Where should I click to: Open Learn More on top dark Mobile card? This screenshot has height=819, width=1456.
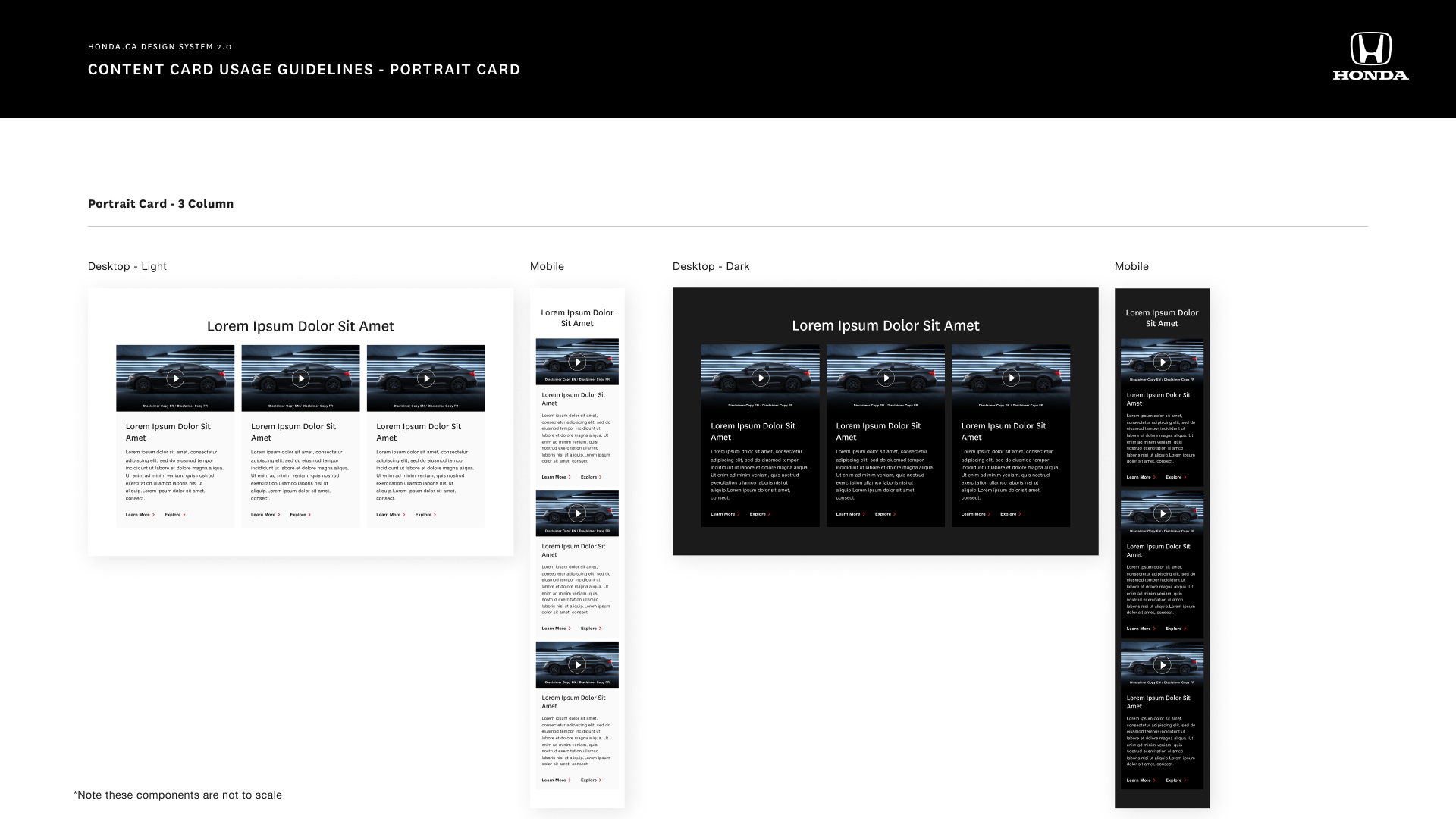pyautogui.click(x=1141, y=477)
